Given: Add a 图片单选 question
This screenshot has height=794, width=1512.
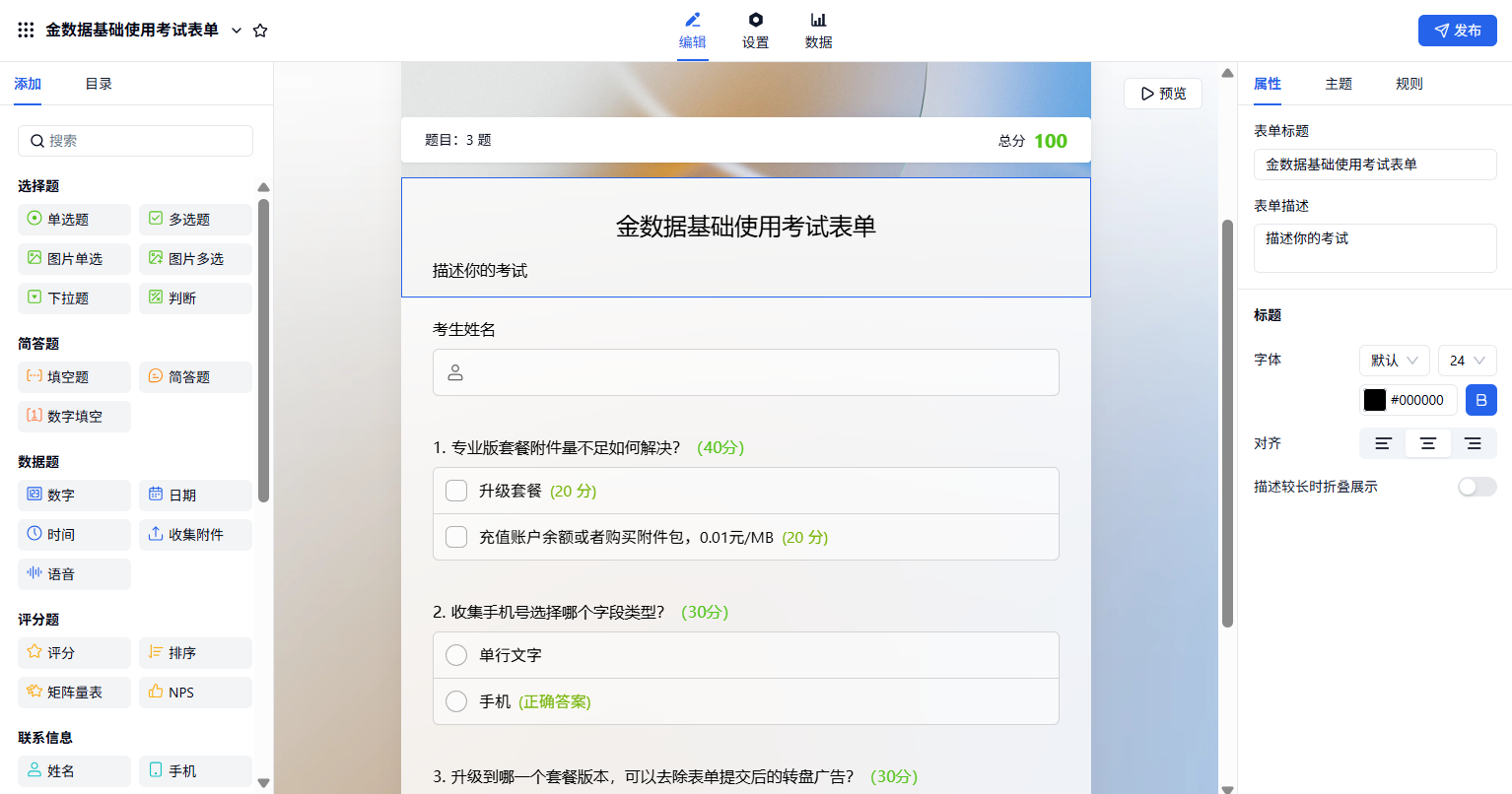Looking at the screenshot, I should [x=74, y=259].
